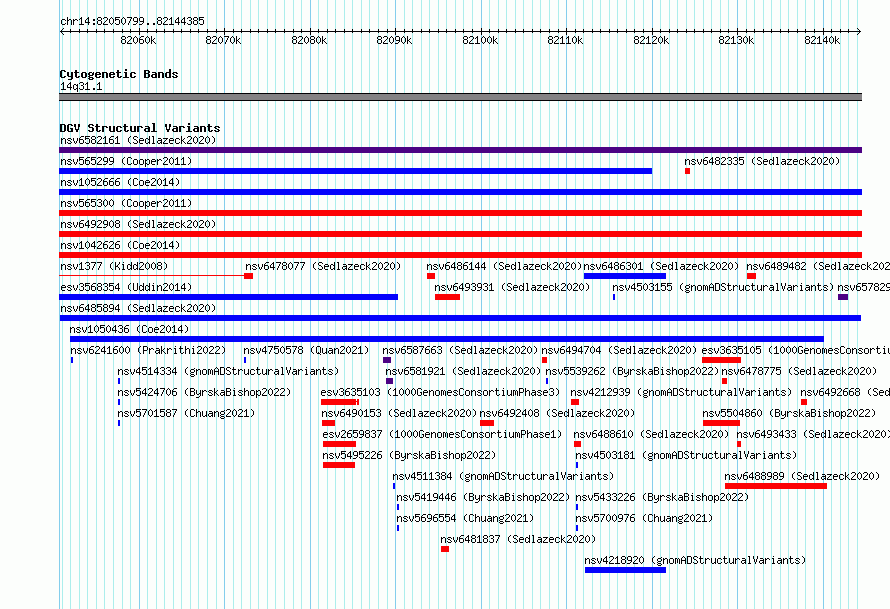
Task: Click the small red nsv6482335 marker
Action: tap(687, 171)
